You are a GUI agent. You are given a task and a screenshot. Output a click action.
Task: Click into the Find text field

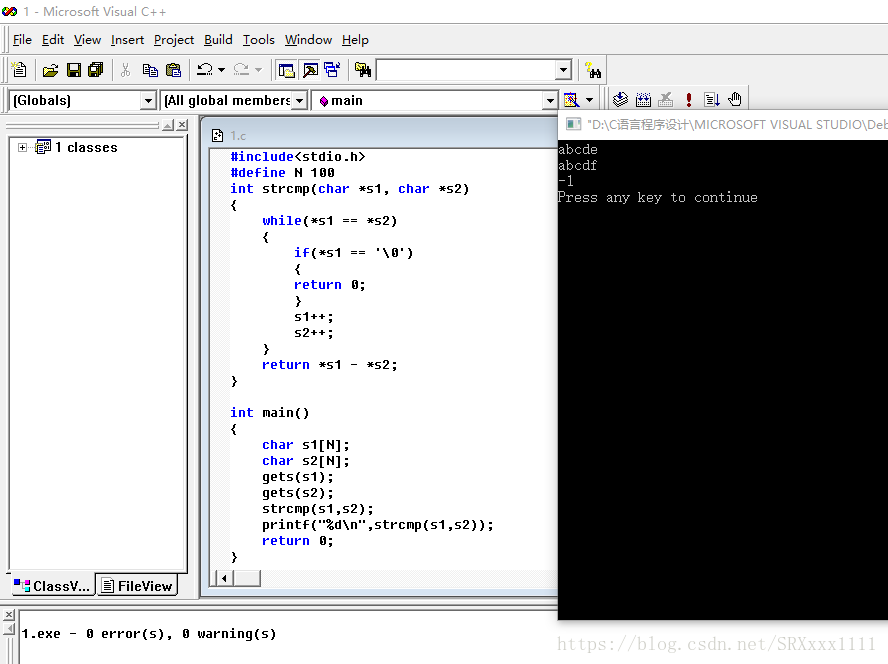pyautogui.click(x=467, y=70)
